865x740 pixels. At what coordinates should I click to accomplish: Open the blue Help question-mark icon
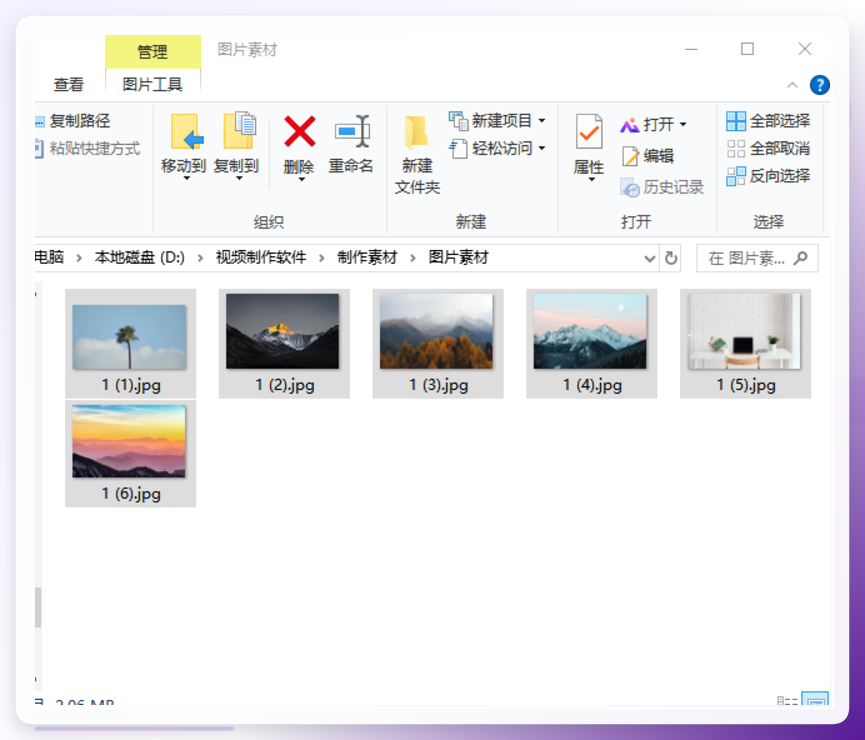pos(819,85)
